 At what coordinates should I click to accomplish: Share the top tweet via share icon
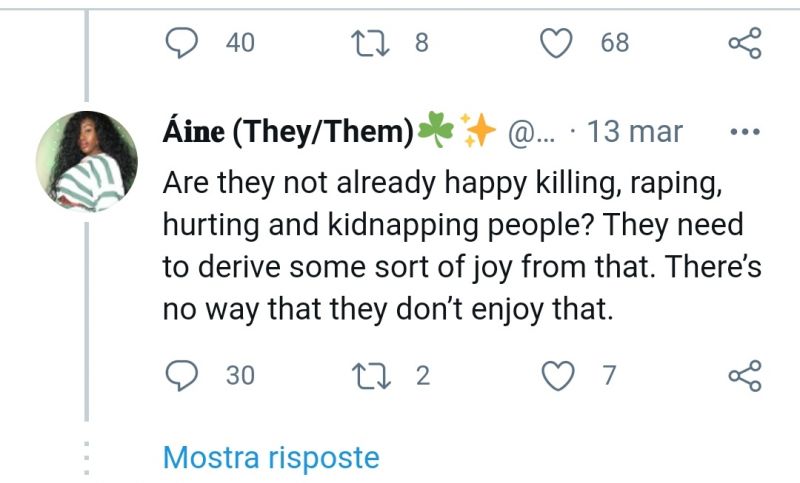coord(745,43)
